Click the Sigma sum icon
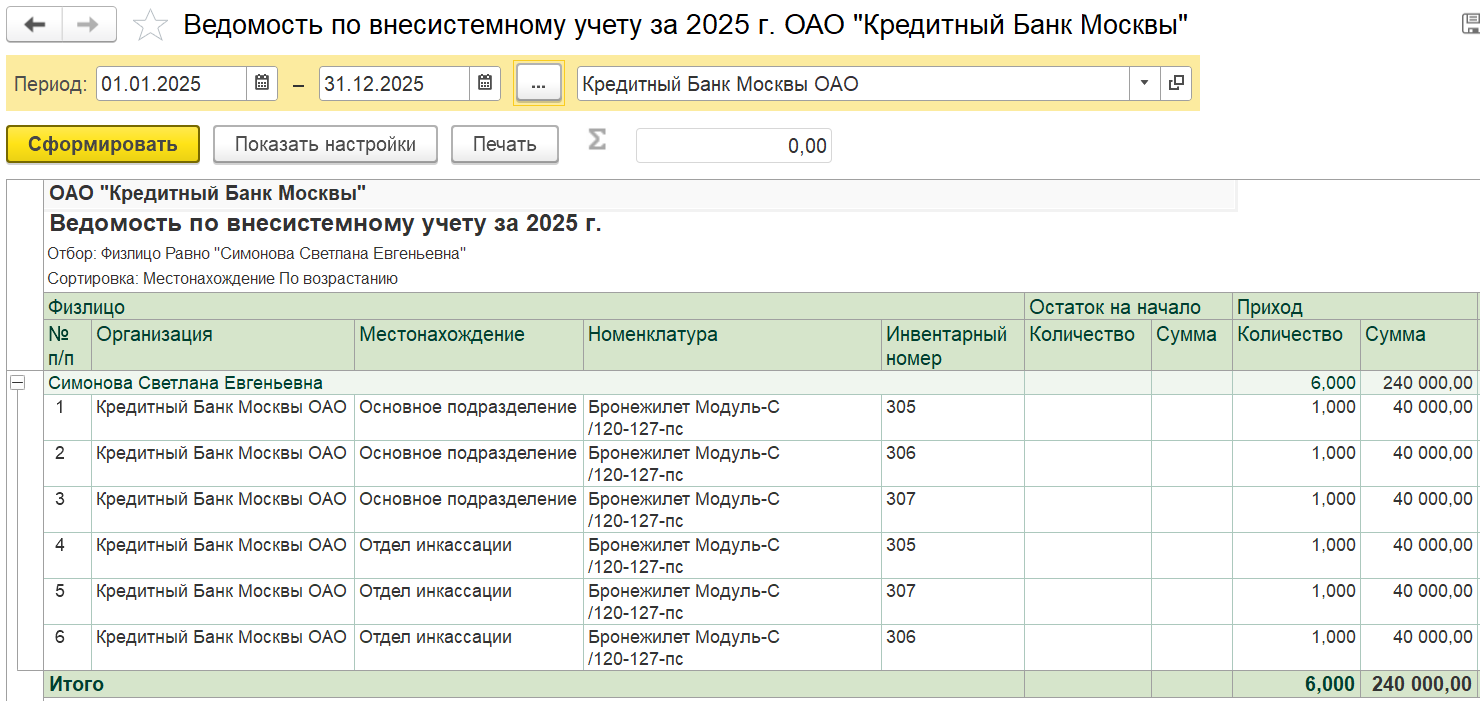This screenshot has height=701, width=1480. pos(597,141)
